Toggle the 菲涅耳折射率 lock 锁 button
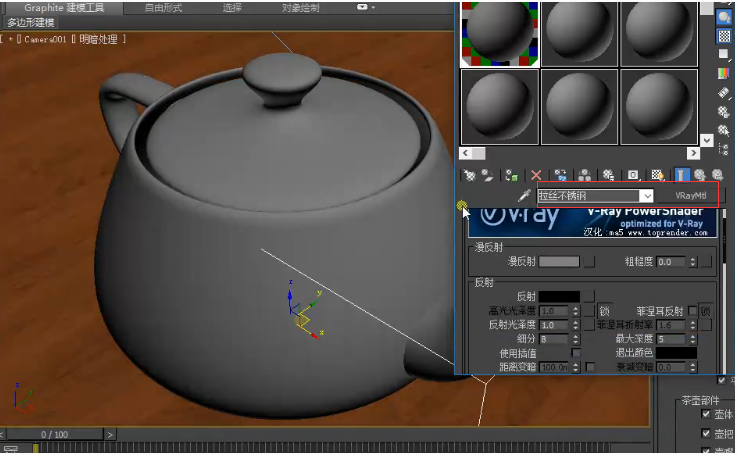 tap(705, 311)
